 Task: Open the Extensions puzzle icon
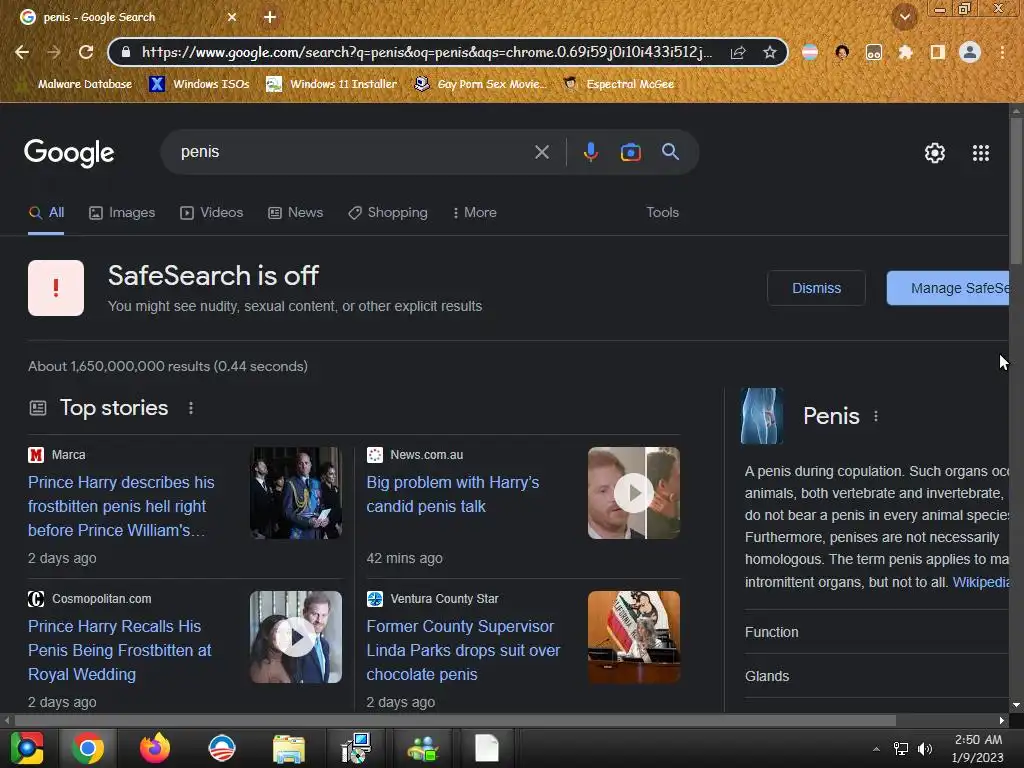coord(905,52)
